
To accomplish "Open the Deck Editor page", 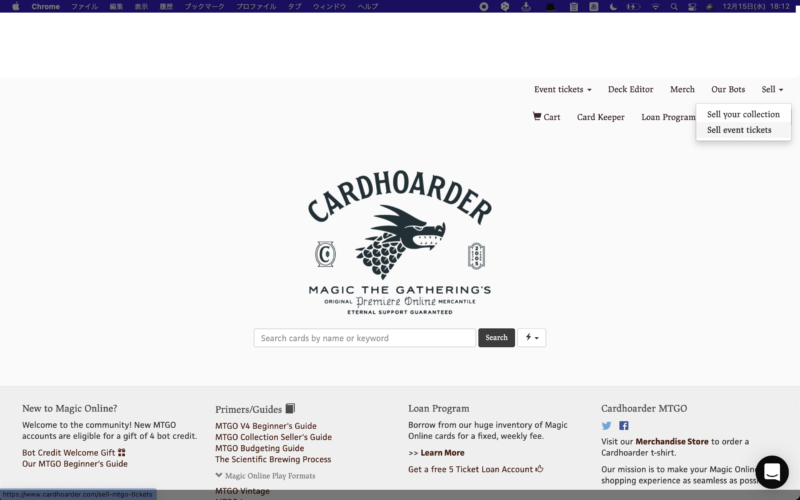I will pyautogui.click(x=630, y=89).
